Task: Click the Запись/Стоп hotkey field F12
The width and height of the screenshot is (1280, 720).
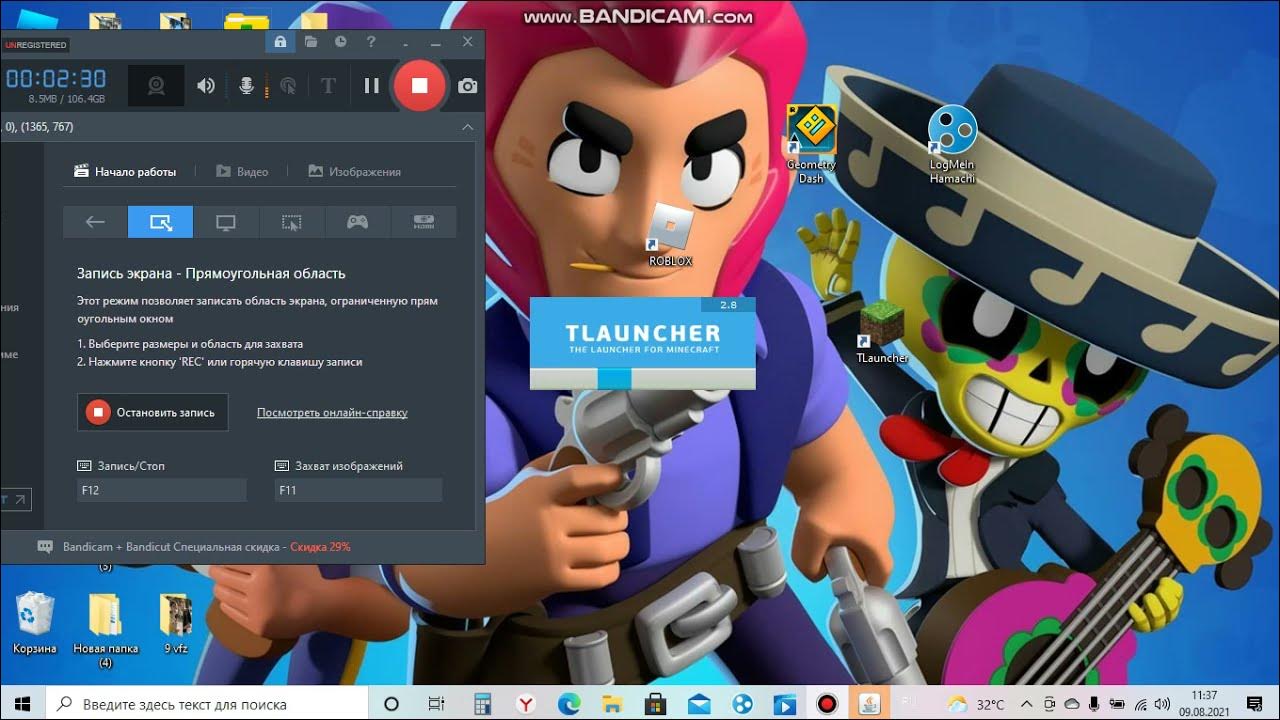Action: click(x=161, y=490)
